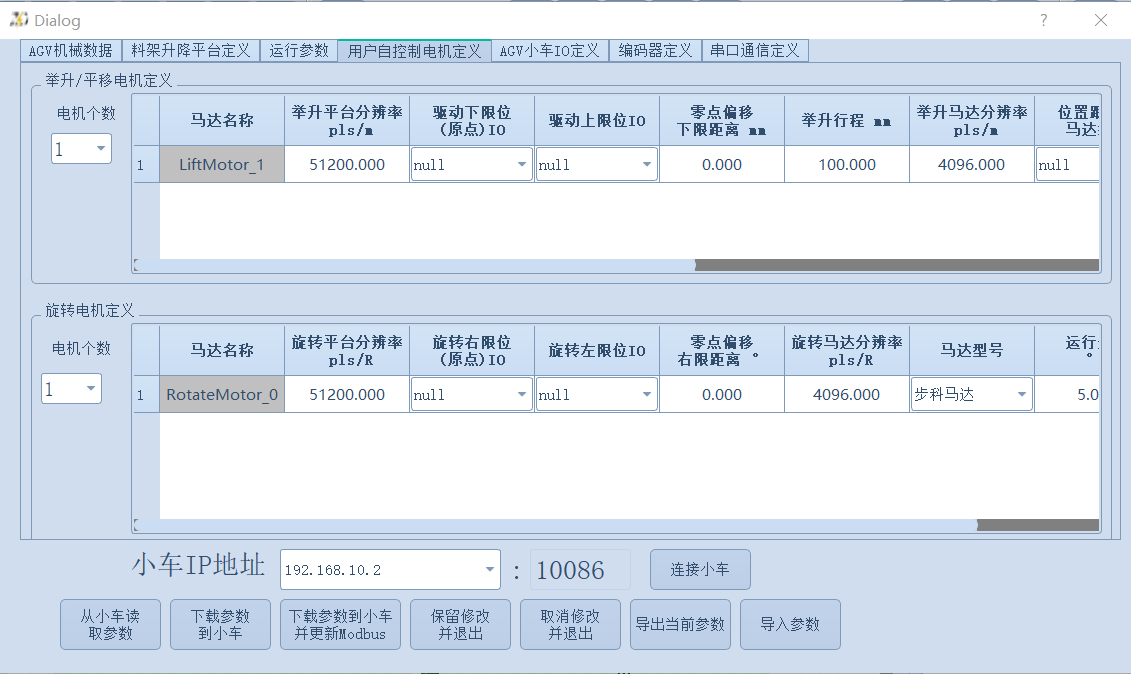Screen dimensions: 1131x674
Task: Click the help question mark icon
Action: (x=1043, y=19)
